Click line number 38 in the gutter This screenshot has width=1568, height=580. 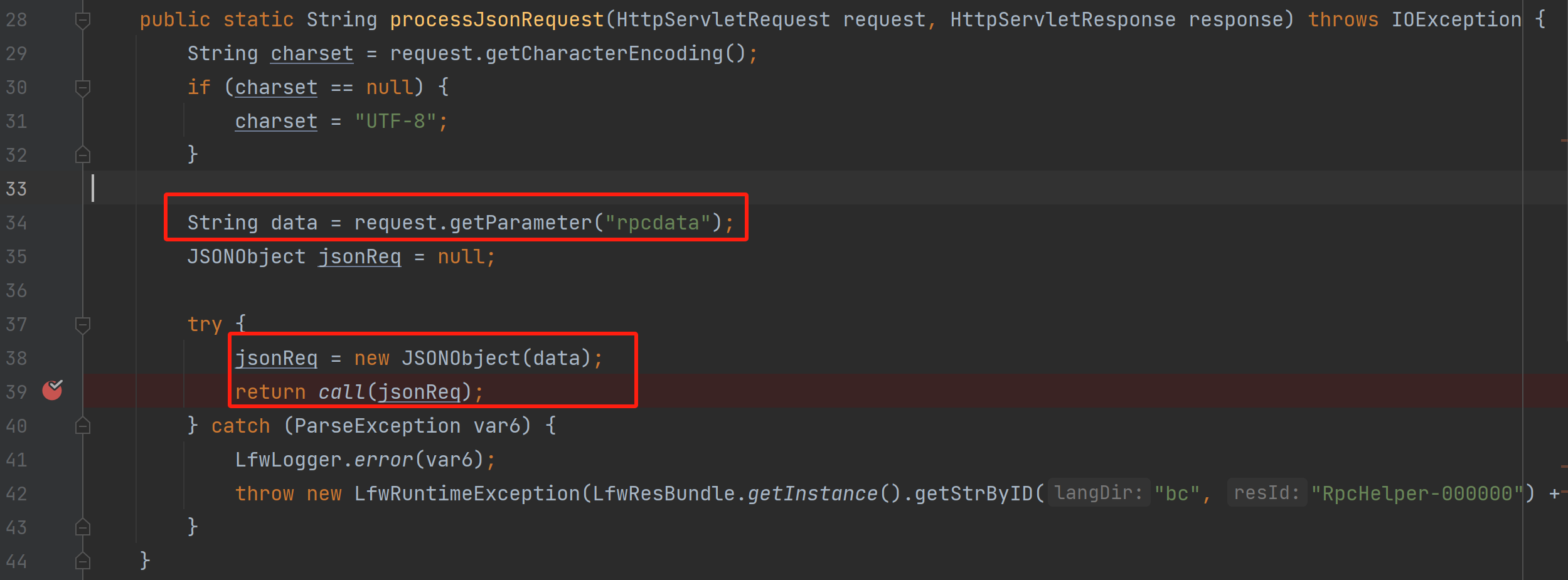16,359
